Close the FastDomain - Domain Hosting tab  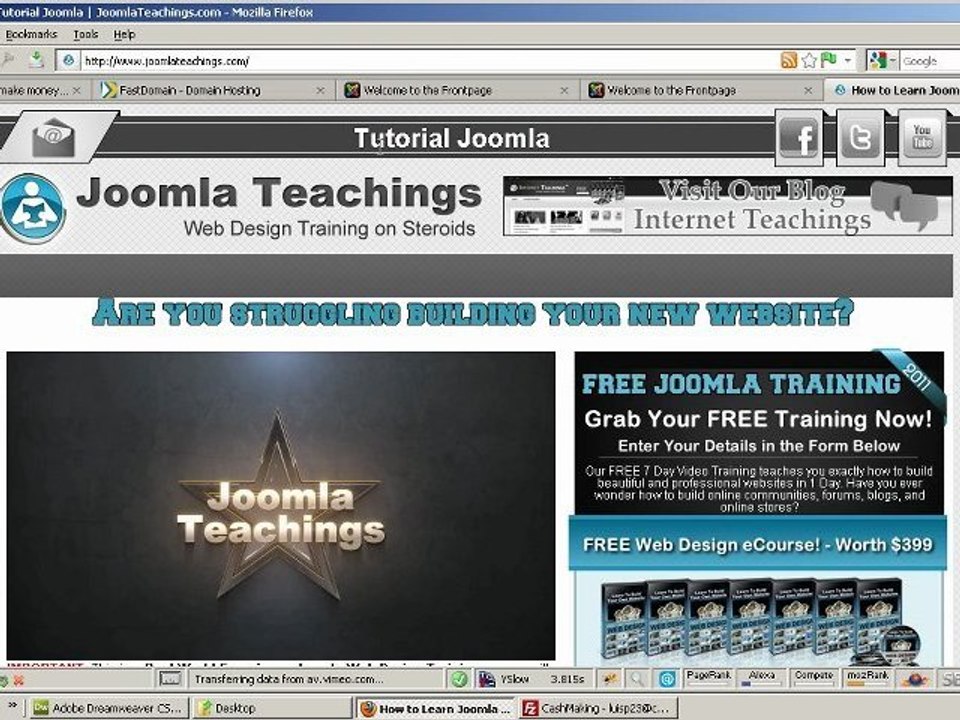click(x=320, y=91)
